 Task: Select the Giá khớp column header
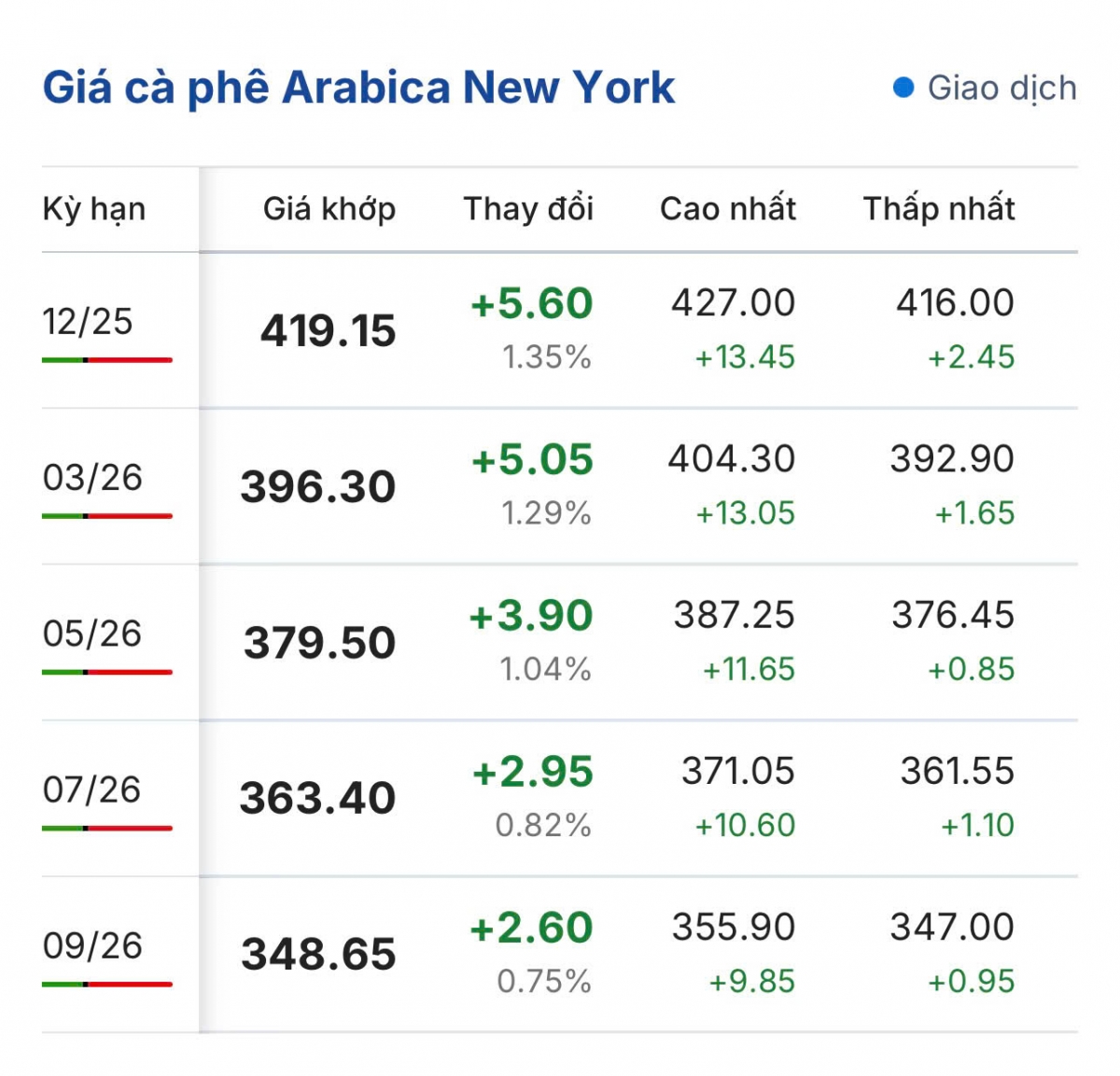click(x=329, y=209)
